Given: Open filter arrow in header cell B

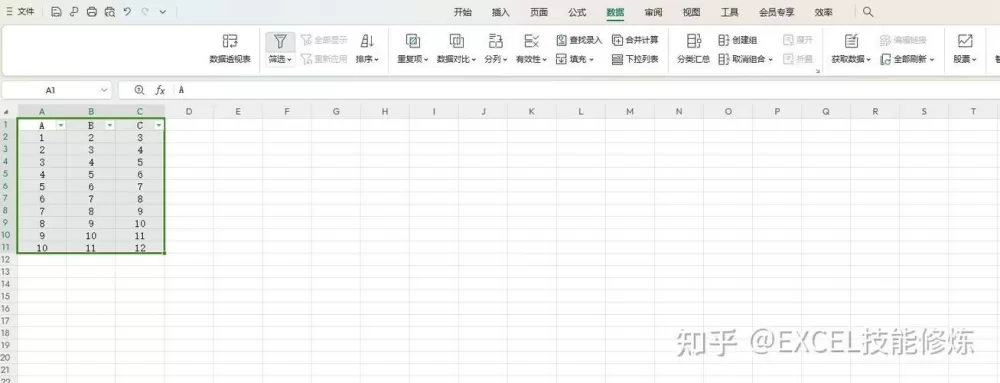Looking at the screenshot, I should coord(110,126).
